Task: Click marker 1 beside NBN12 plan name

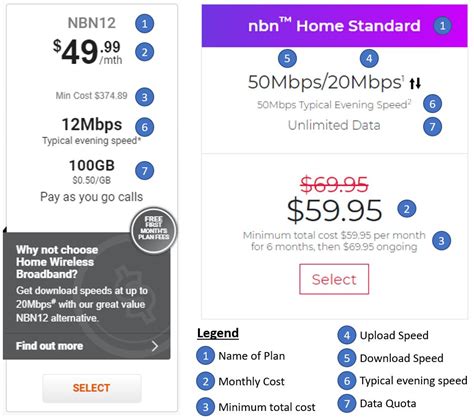Action: click(144, 24)
